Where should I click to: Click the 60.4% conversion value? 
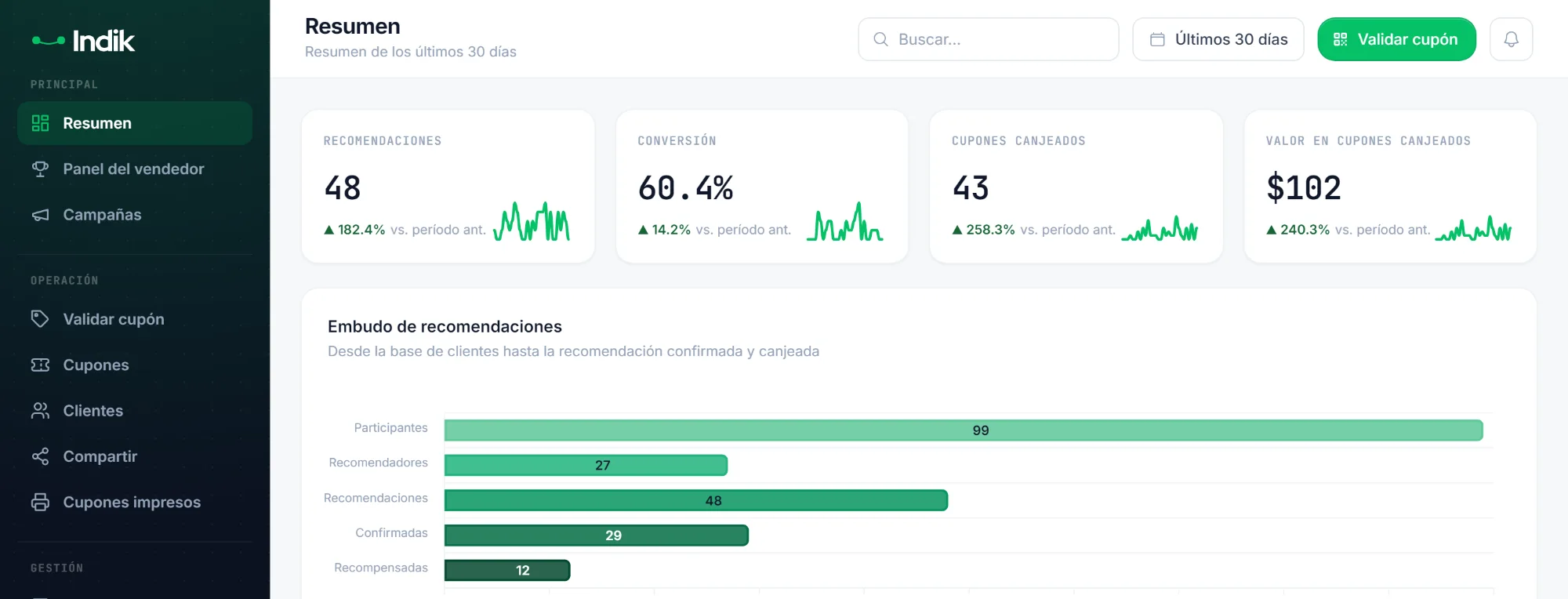tap(685, 188)
